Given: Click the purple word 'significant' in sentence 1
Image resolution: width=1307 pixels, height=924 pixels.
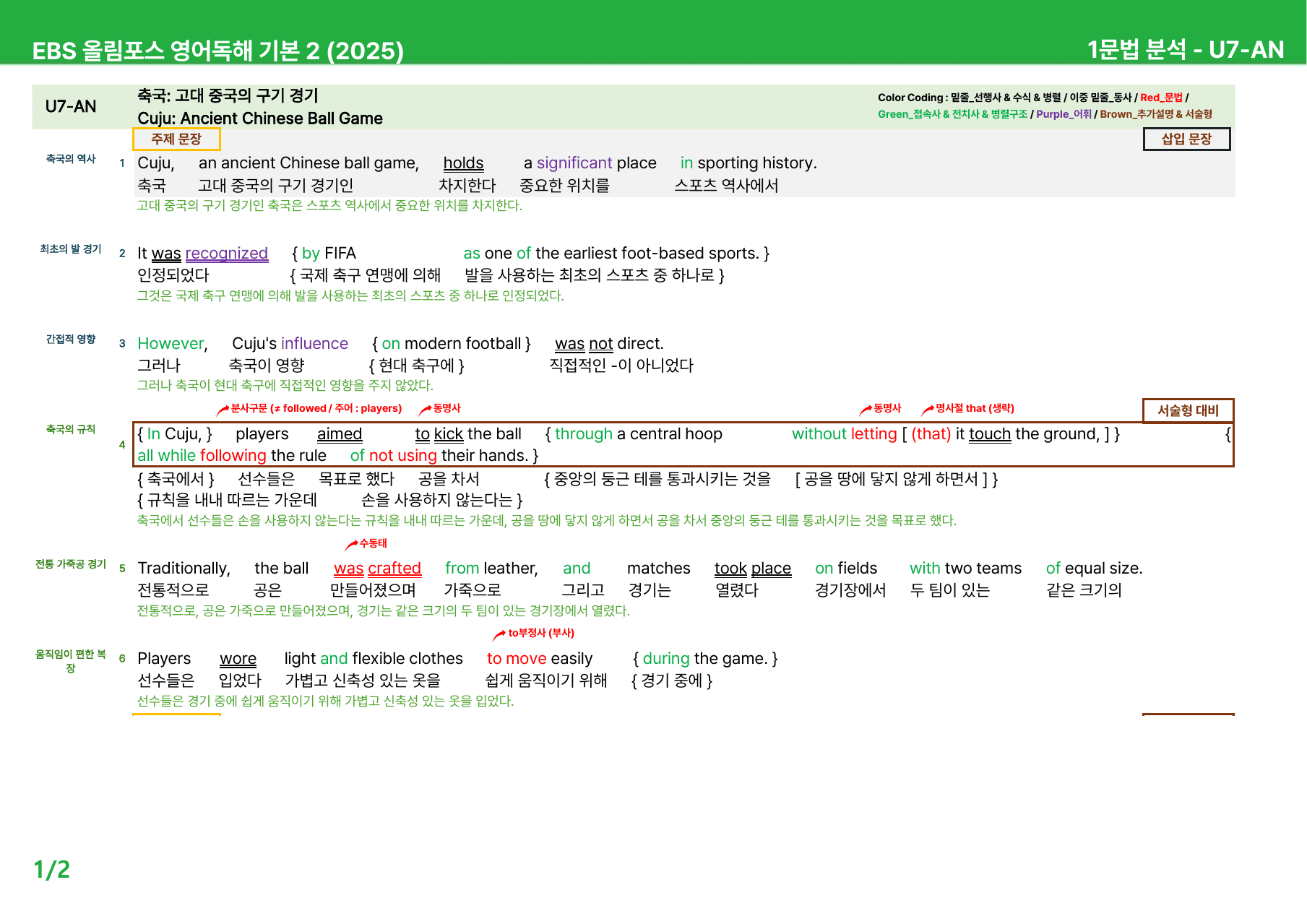Looking at the screenshot, I should (574, 163).
